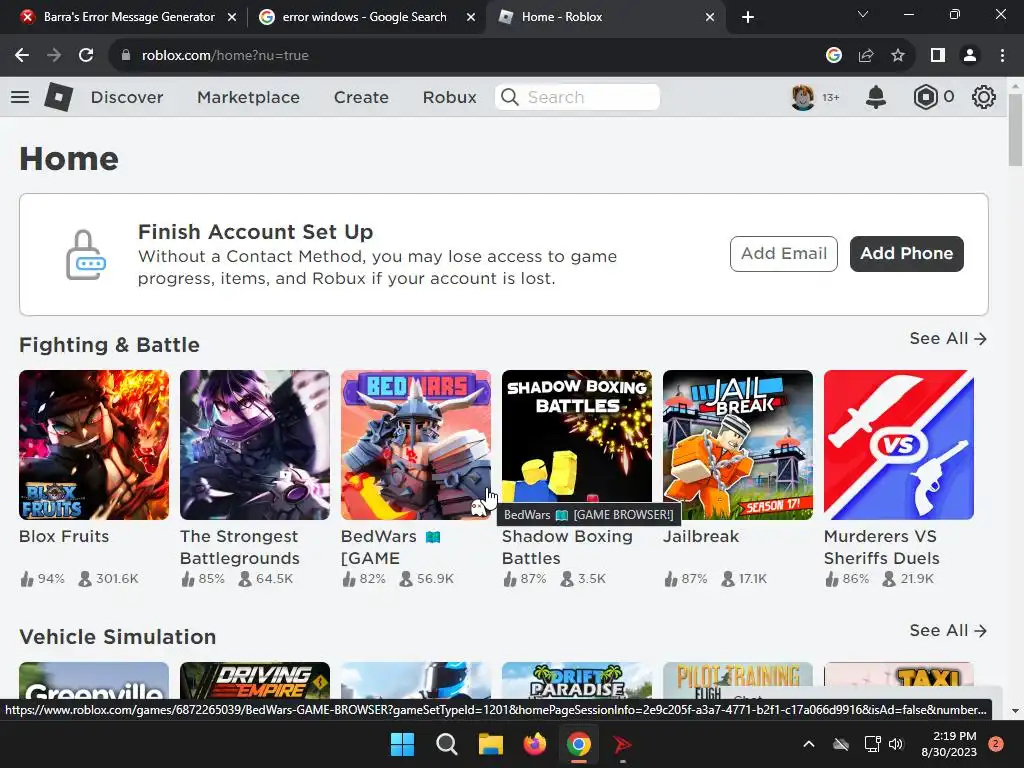The width and height of the screenshot is (1024, 768).
Task: View site info via the padlock
Action: 126,56
